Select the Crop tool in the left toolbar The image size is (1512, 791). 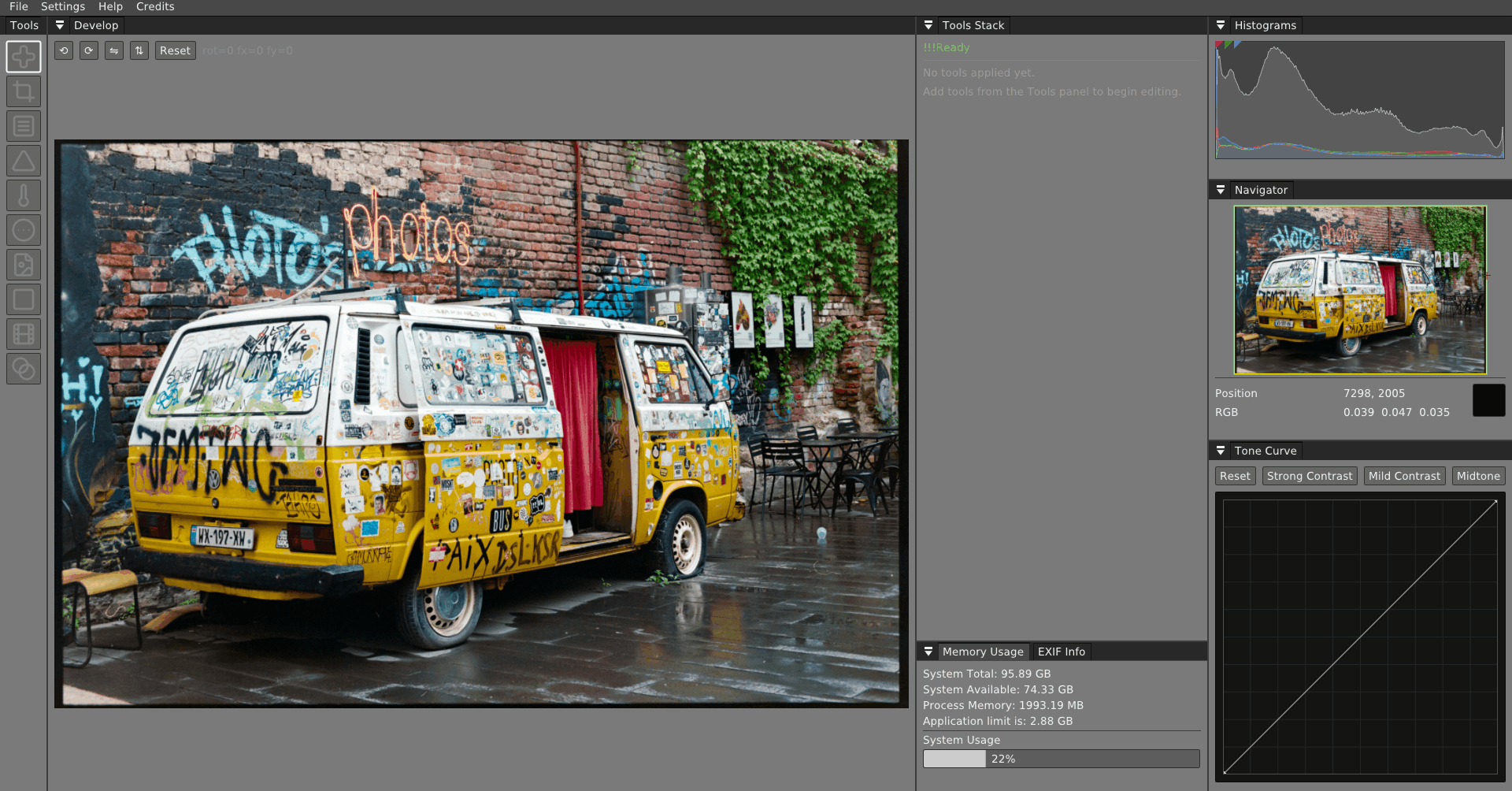(24, 91)
